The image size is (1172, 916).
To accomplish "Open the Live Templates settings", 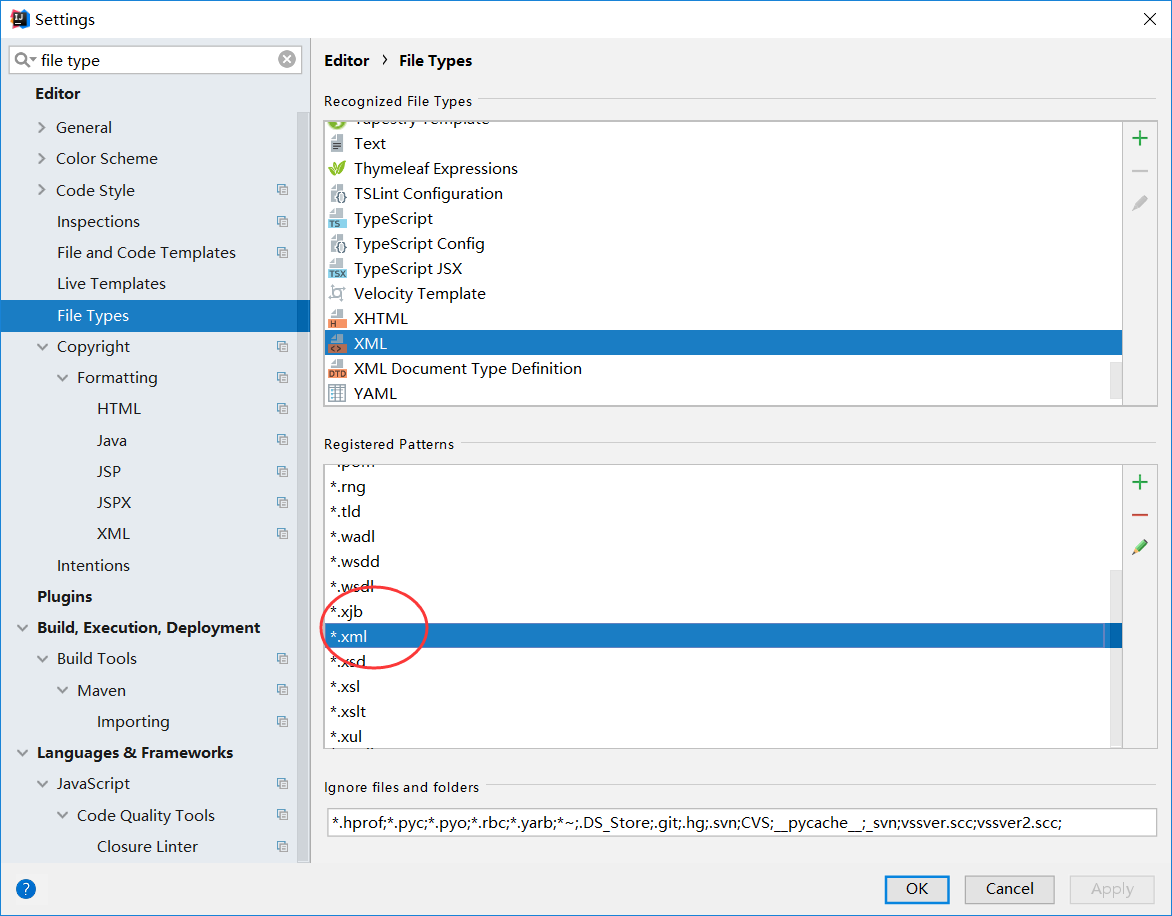I will 111,284.
